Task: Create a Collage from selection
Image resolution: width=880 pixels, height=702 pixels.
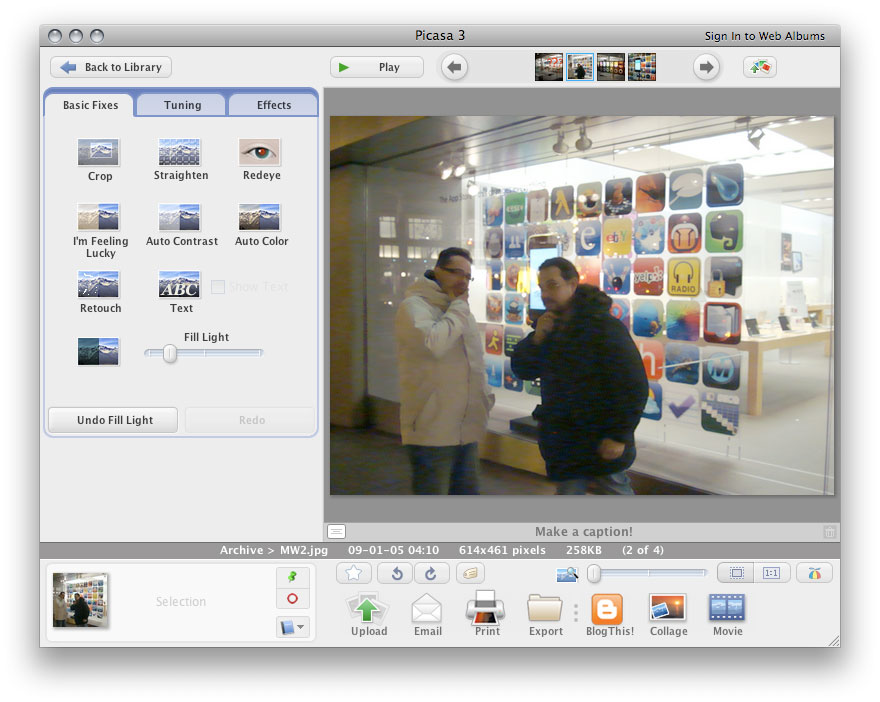Action: [x=668, y=608]
